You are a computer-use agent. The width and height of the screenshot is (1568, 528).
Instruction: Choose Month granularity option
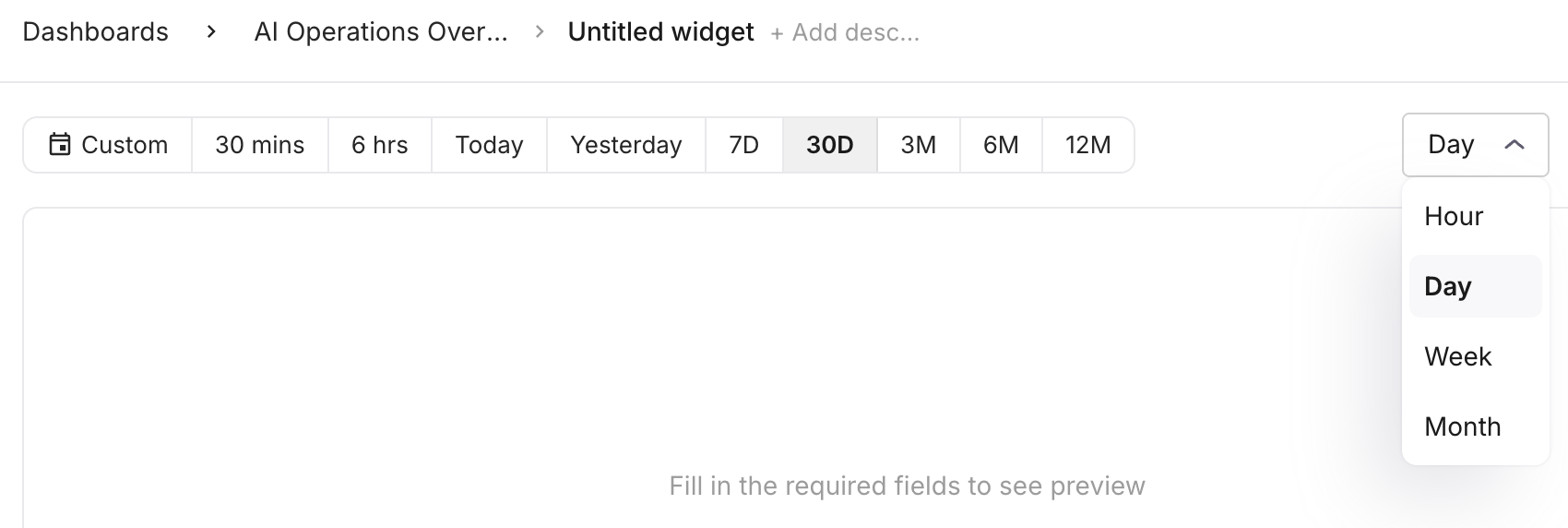click(1462, 426)
